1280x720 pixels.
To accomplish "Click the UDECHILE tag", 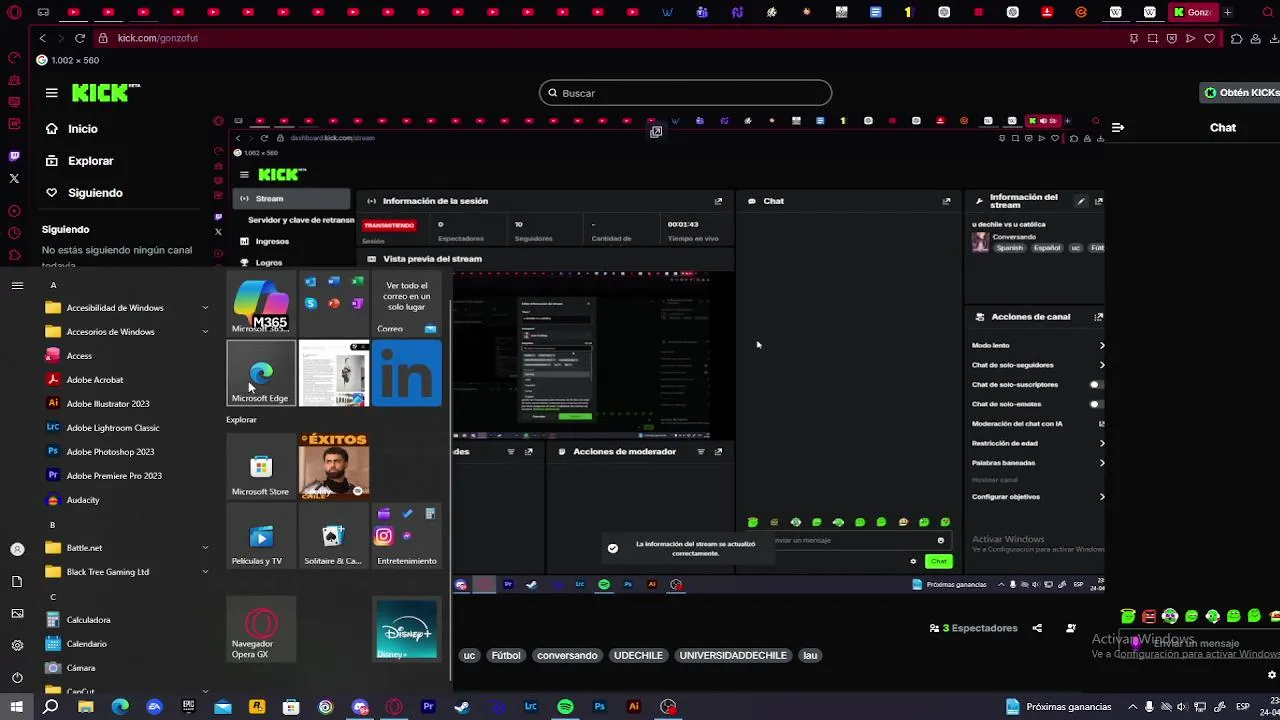I will coord(638,656).
